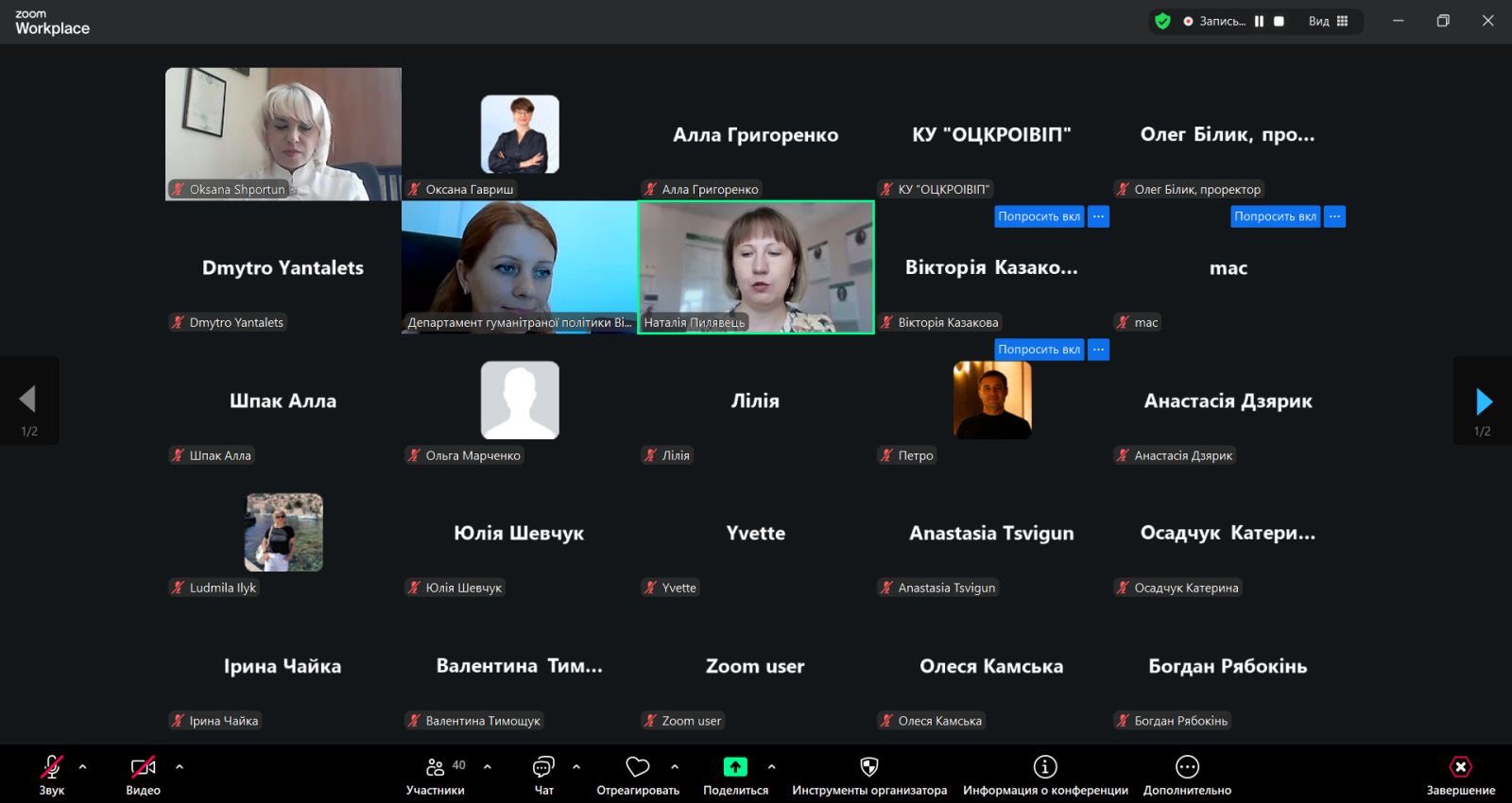Unmute the microphone in the toolbar
This screenshot has width=1512, height=803.
(x=52, y=767)
